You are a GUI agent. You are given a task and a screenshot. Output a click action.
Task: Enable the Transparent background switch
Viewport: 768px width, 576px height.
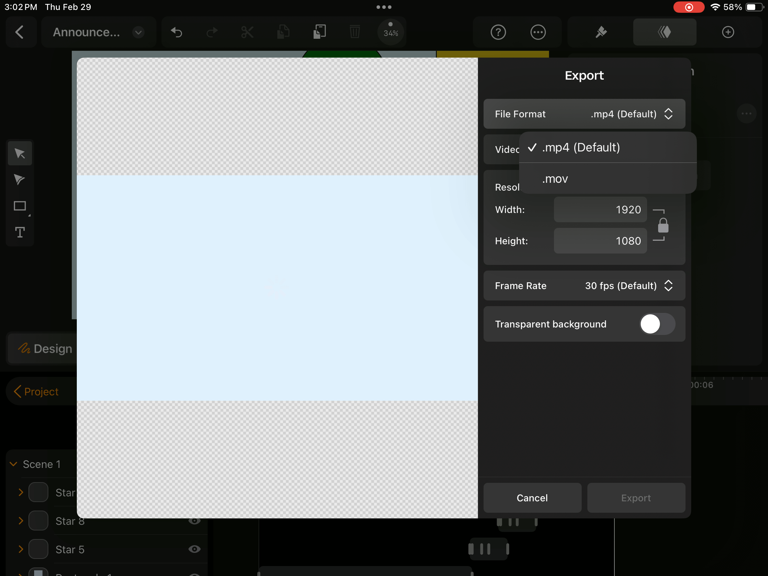657,324
